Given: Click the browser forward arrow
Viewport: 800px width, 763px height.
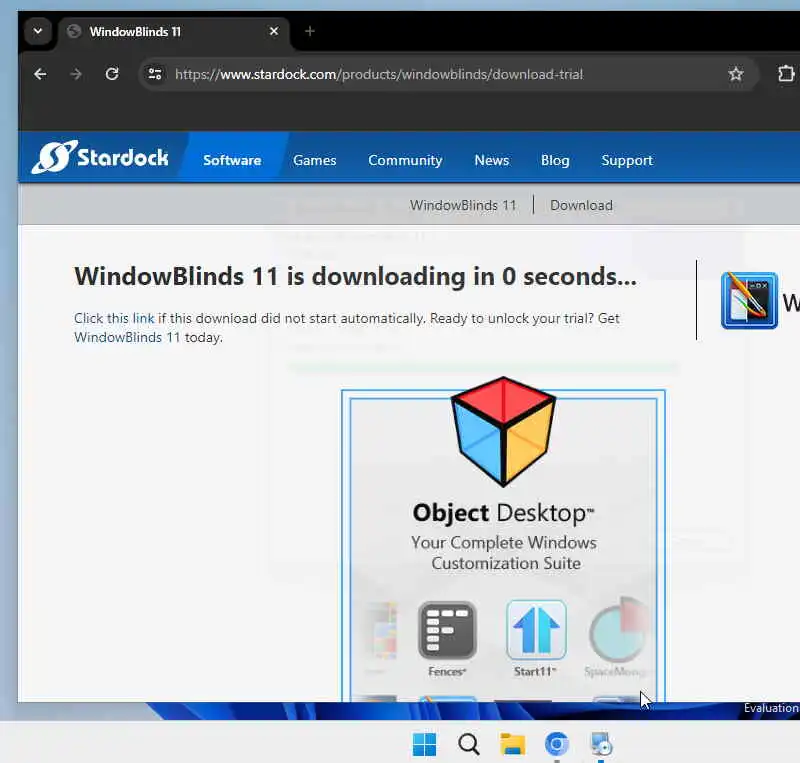Looking at the screenshot, I should tap(76, 75).
